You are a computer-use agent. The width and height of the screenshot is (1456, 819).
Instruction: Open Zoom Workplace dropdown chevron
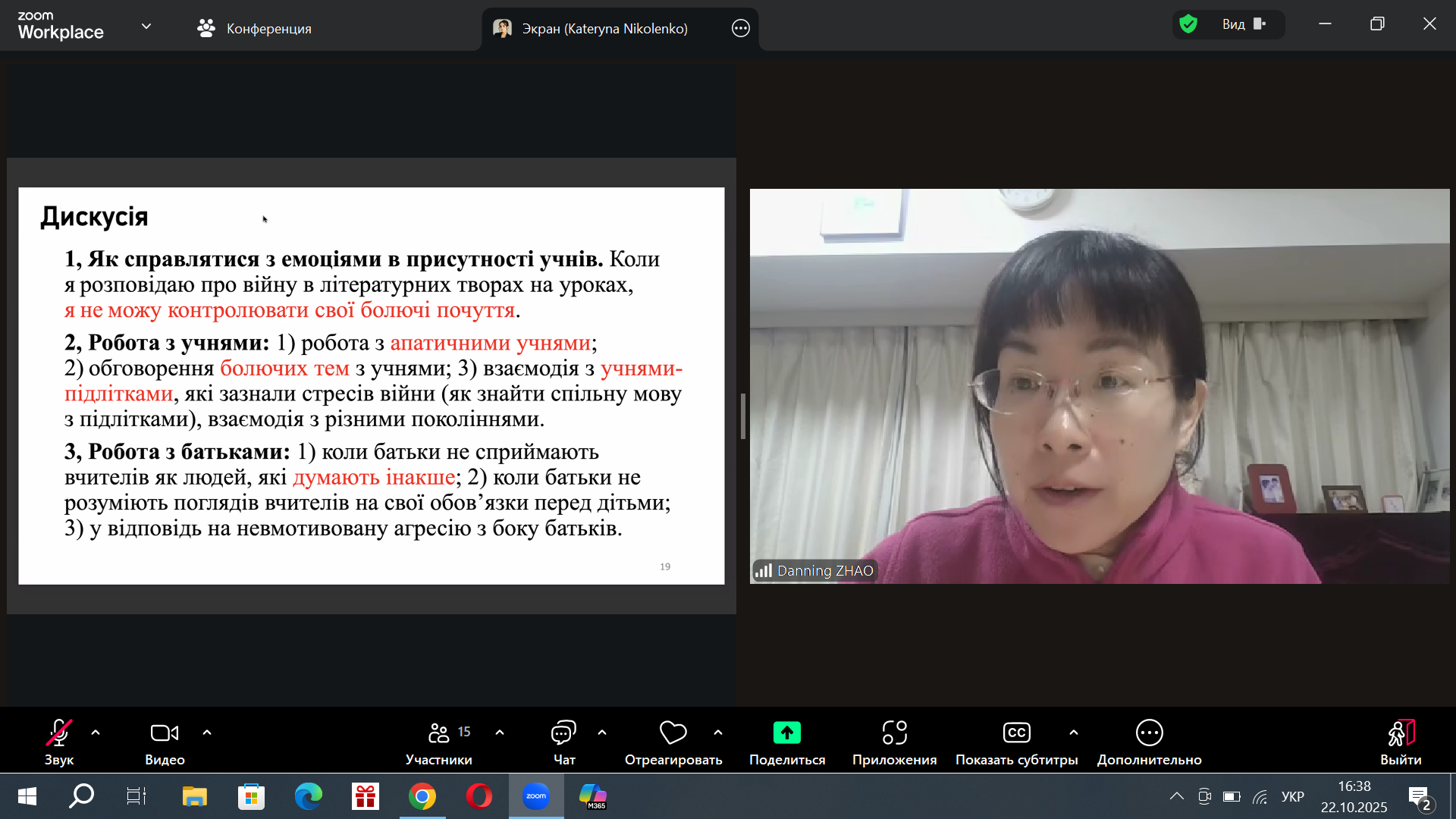click(146, 27)
